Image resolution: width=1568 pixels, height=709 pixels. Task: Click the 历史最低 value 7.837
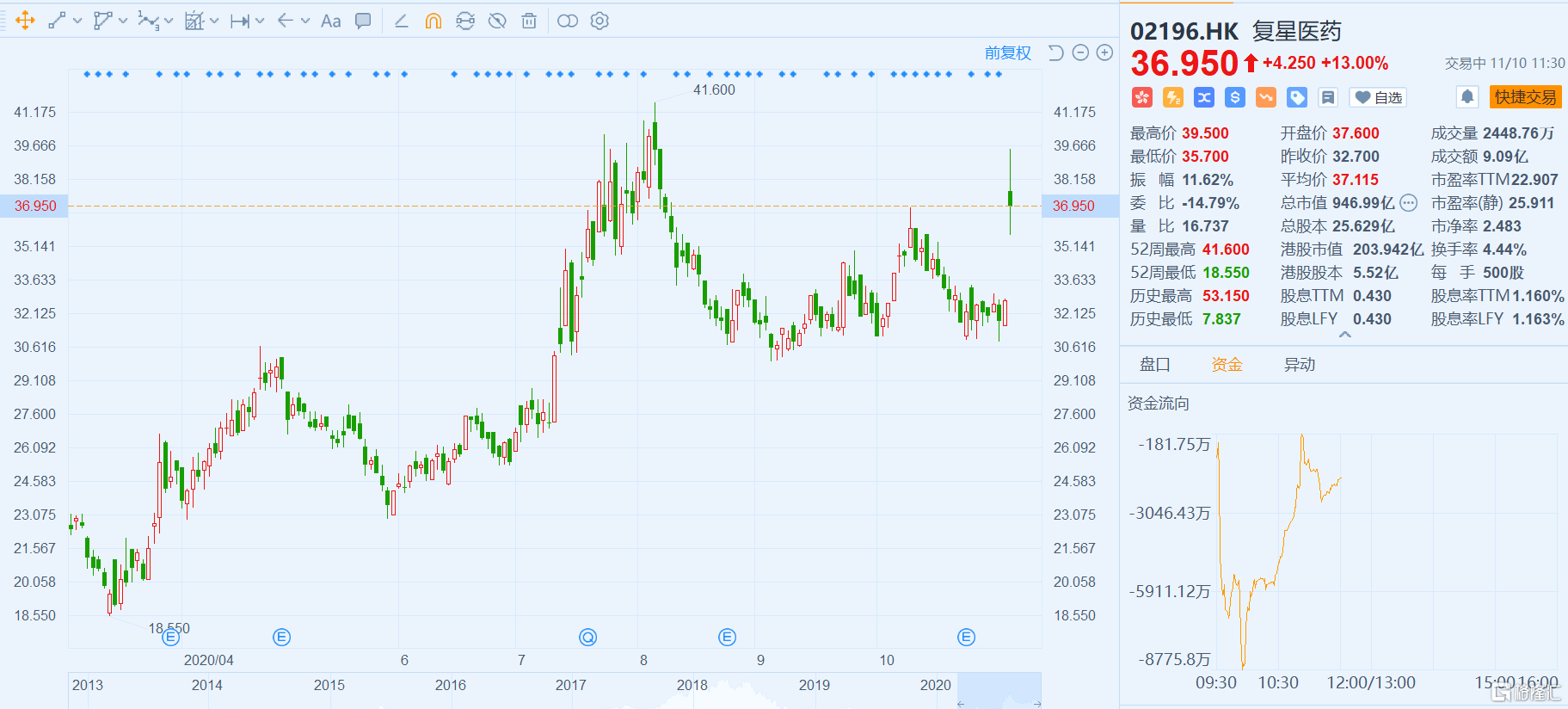(1221, 319)
